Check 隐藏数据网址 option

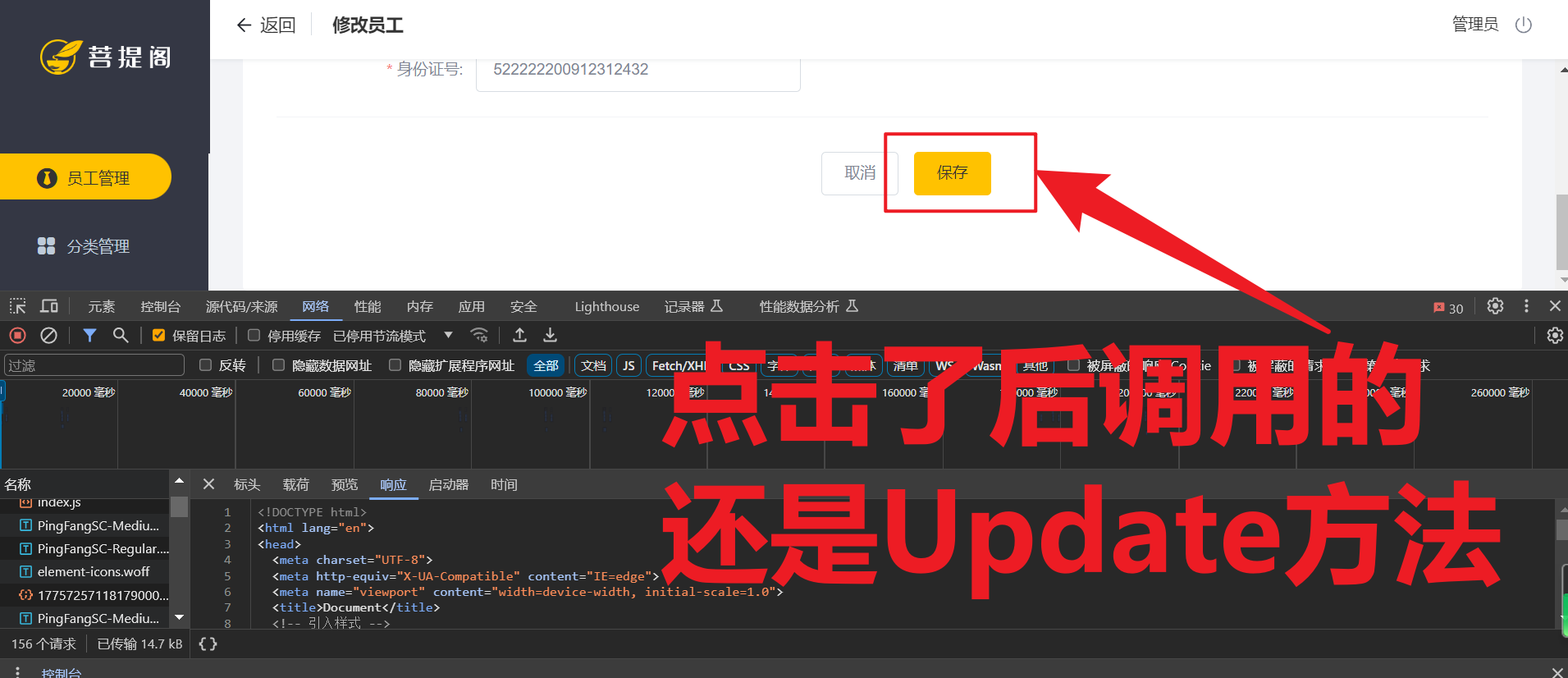(x=279, y=364)
